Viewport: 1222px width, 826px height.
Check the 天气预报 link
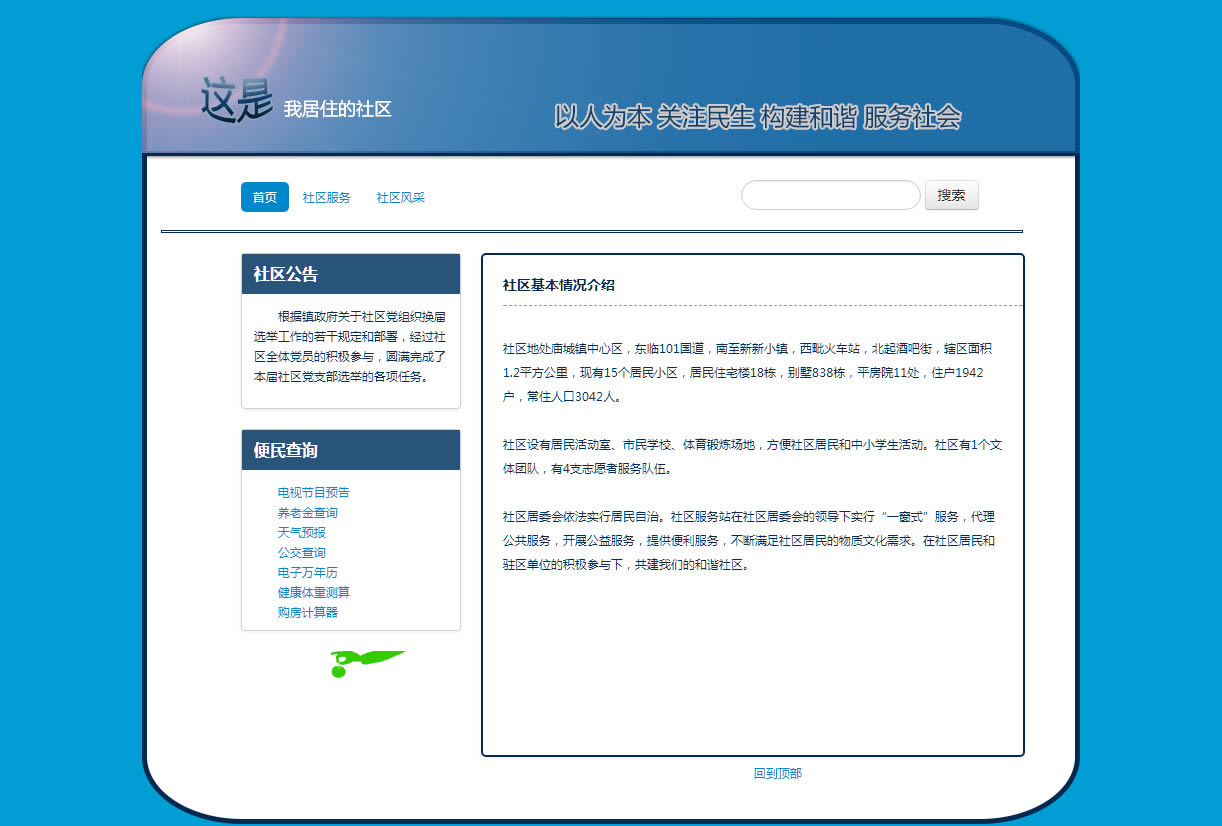pos(302,532)
